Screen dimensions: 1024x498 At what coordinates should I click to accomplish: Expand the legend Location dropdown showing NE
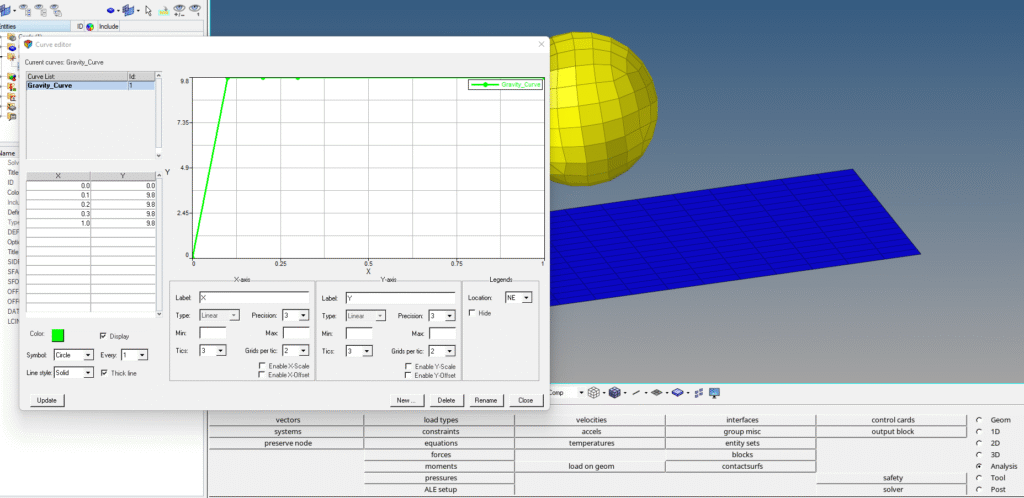point(518,298)
